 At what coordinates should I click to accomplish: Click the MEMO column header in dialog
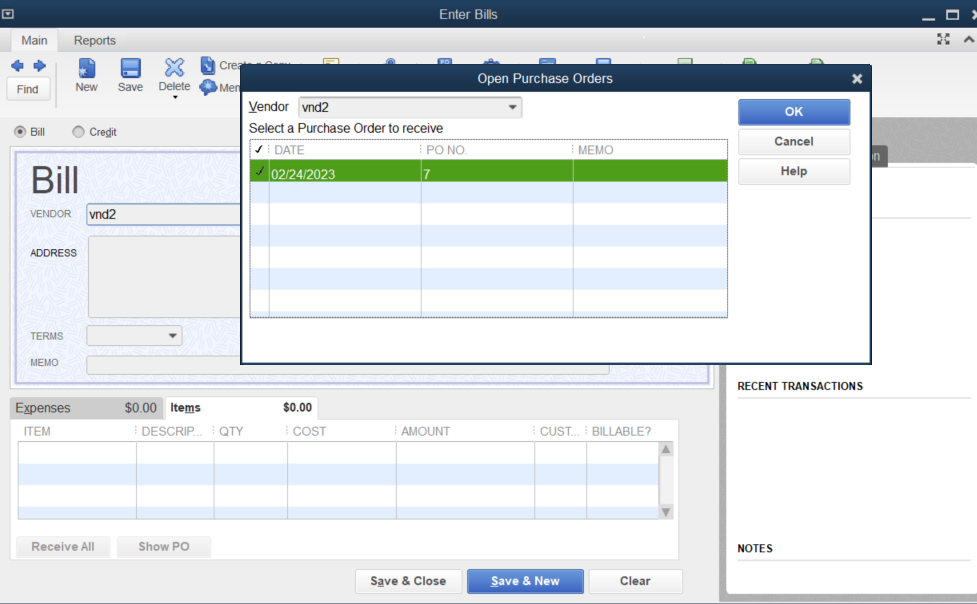(596, 150)
